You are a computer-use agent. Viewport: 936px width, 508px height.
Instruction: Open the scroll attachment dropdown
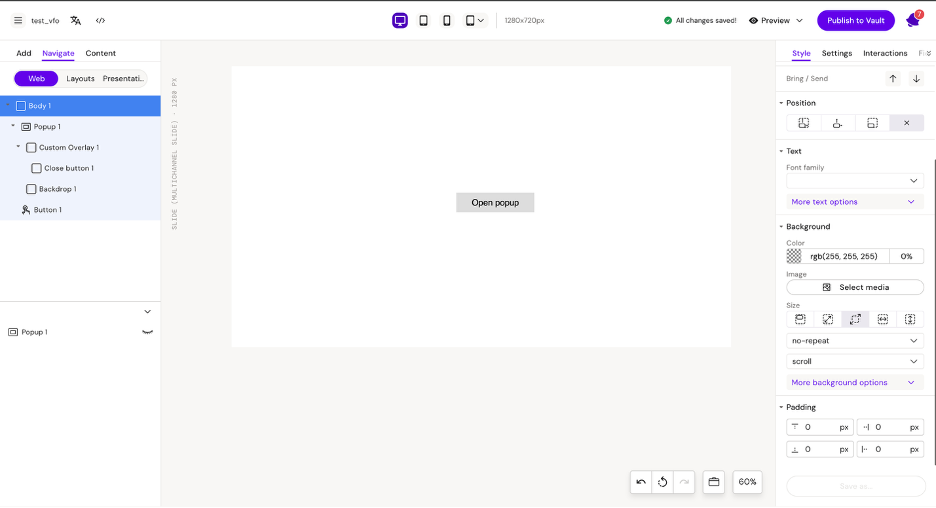coord(855,362)
